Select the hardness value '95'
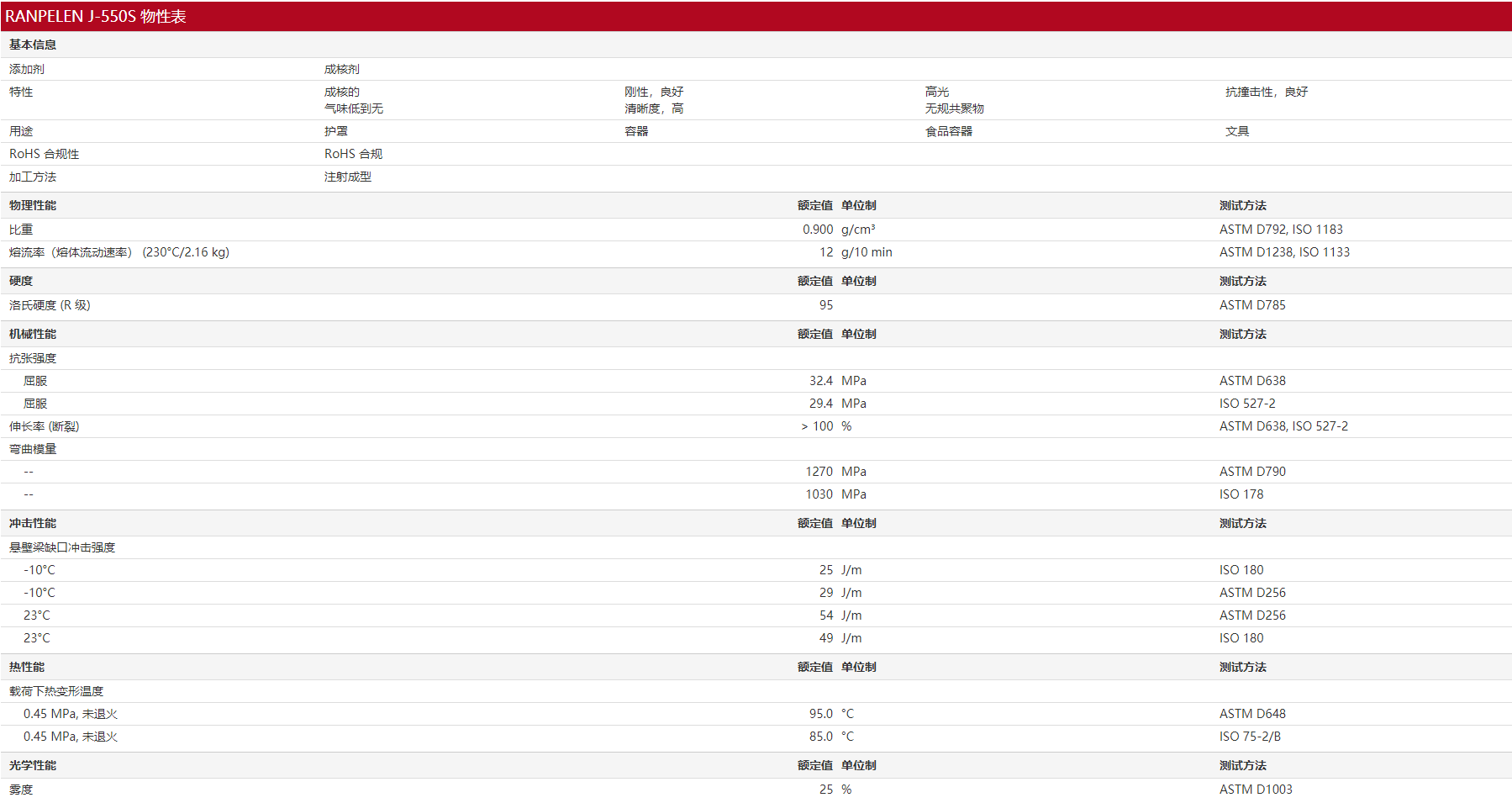The image size is (1512, 803). [x=826, y=305]
